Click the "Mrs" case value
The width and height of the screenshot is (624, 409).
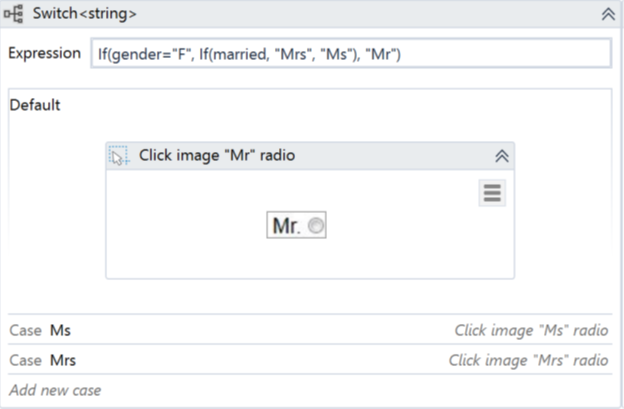[x=63, y=360]
